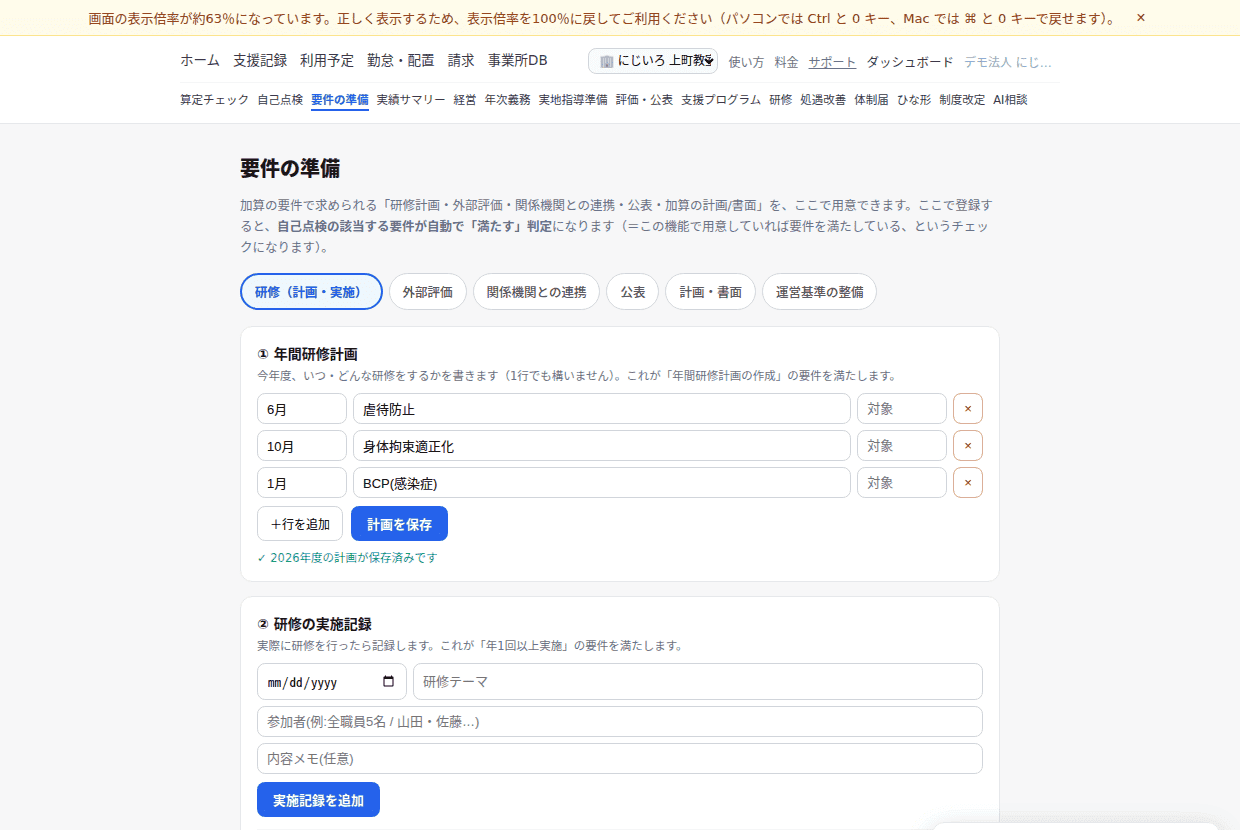Submit with 実施記録を追加 button
Viewport: 1240px width, 830px height.
[318, 800]
